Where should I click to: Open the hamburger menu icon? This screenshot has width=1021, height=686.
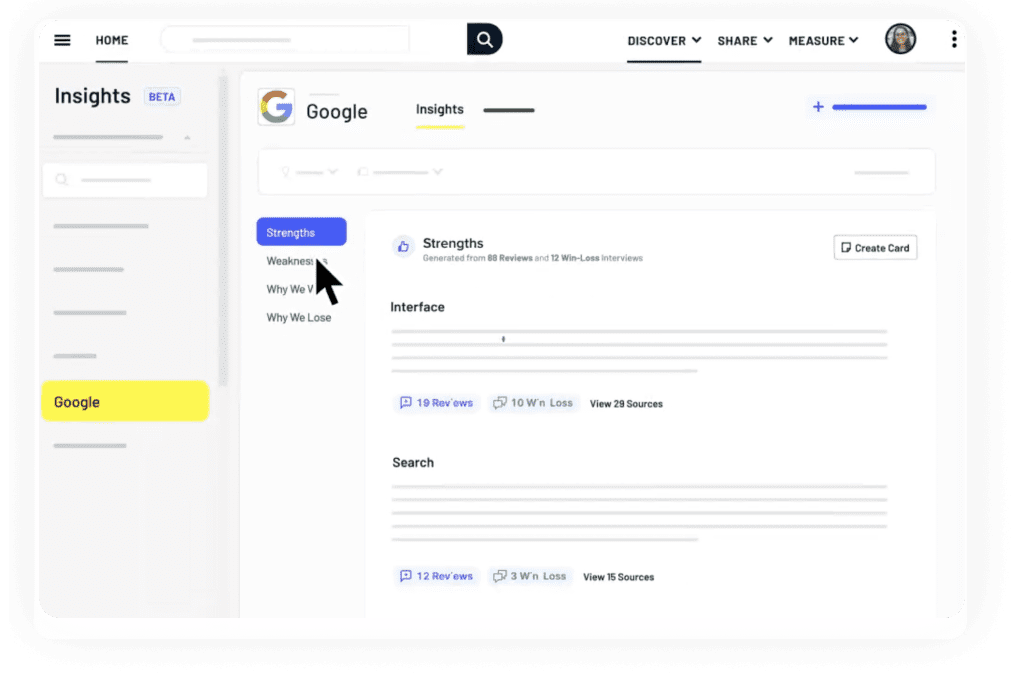tap(62, 40)
